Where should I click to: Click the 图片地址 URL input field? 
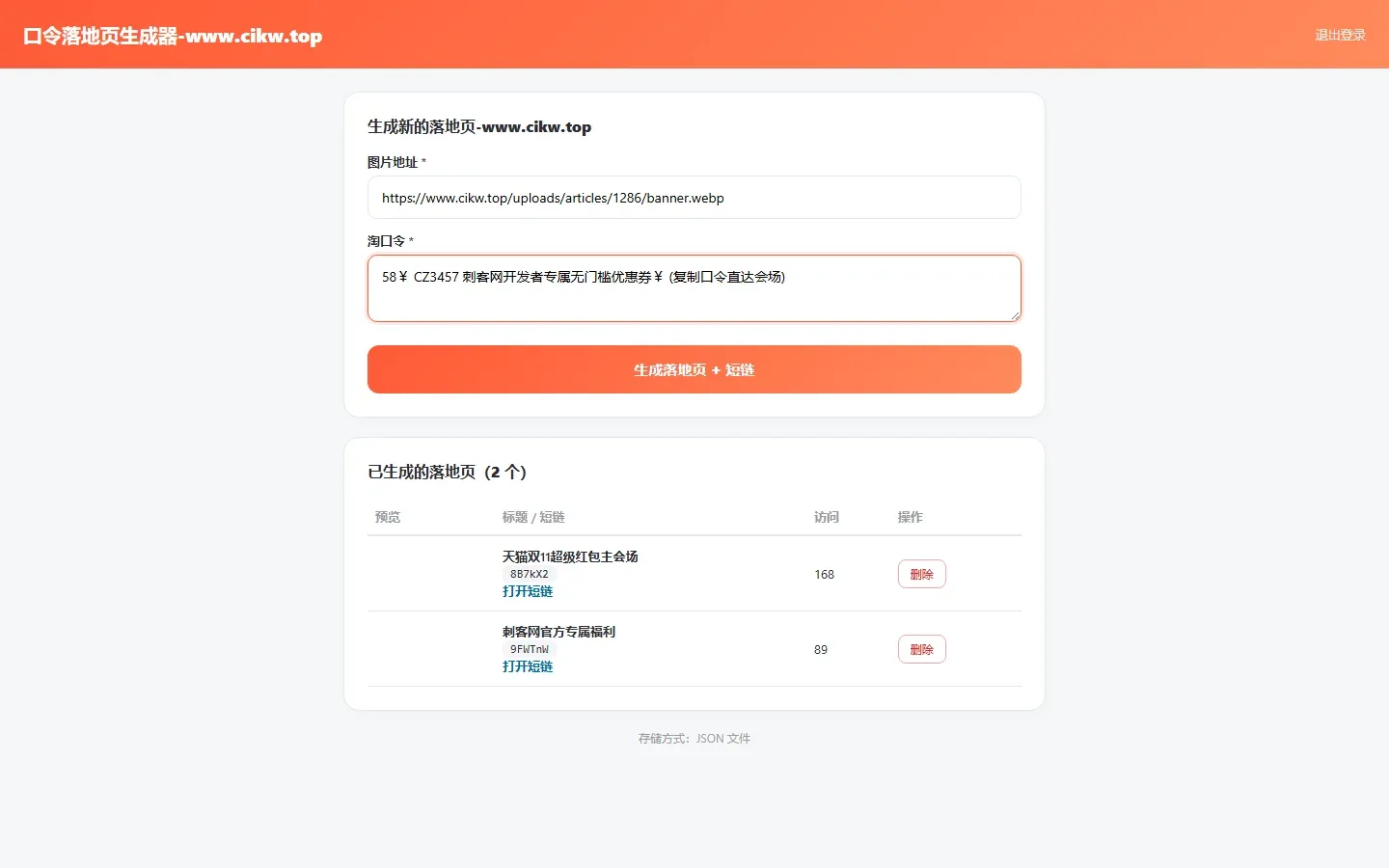(x=694, y=198)
